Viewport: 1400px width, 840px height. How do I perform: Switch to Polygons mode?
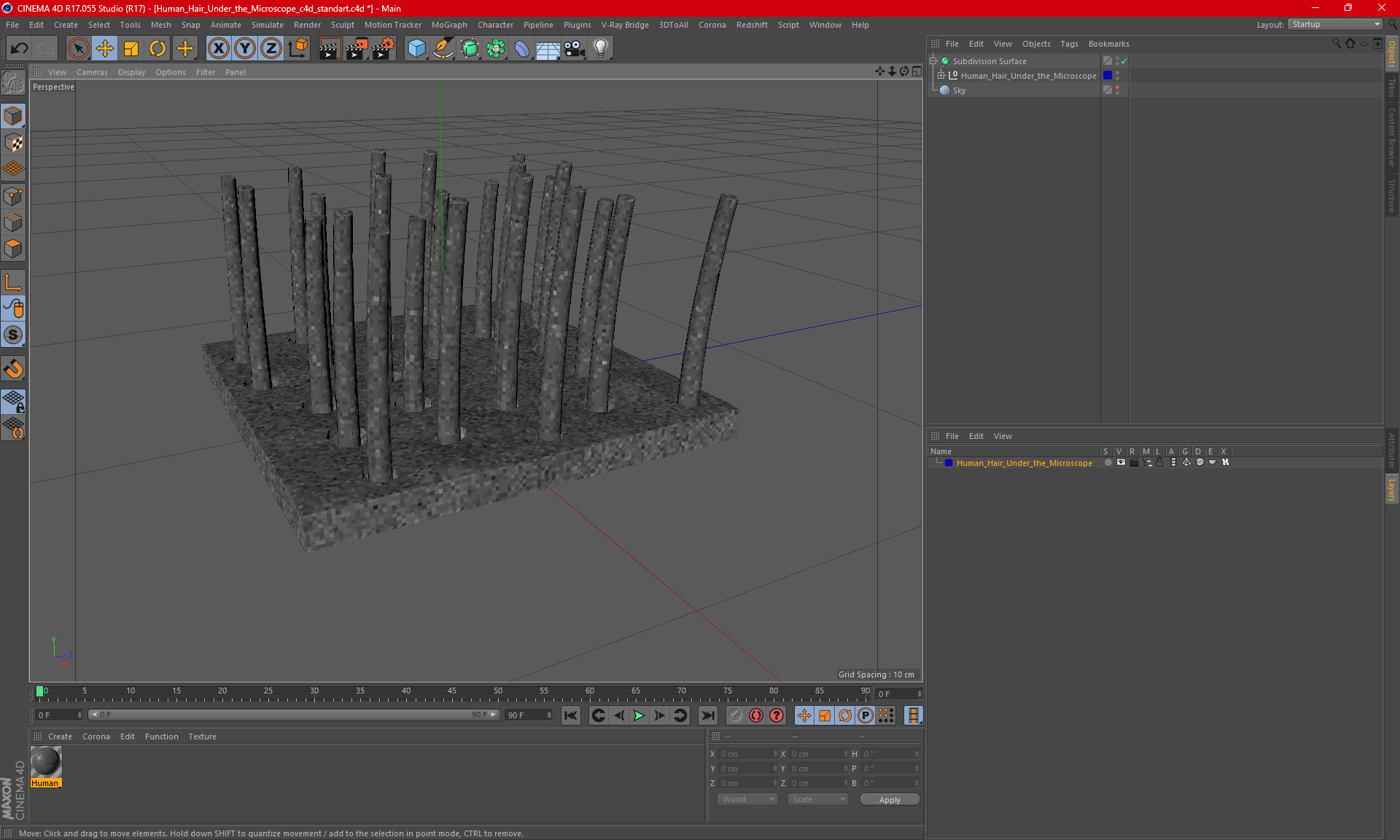tap(13, 249)
